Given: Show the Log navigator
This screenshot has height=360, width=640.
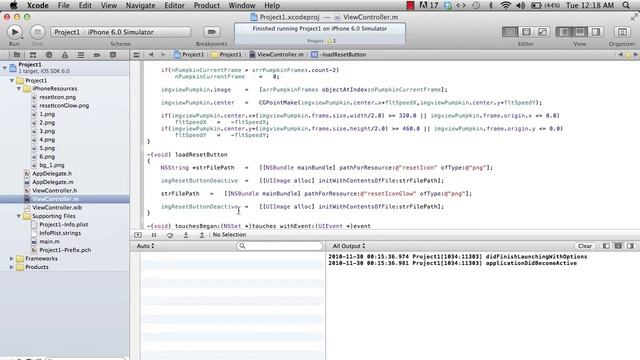Looking at the screenshot, I should [x=113, y=55].
